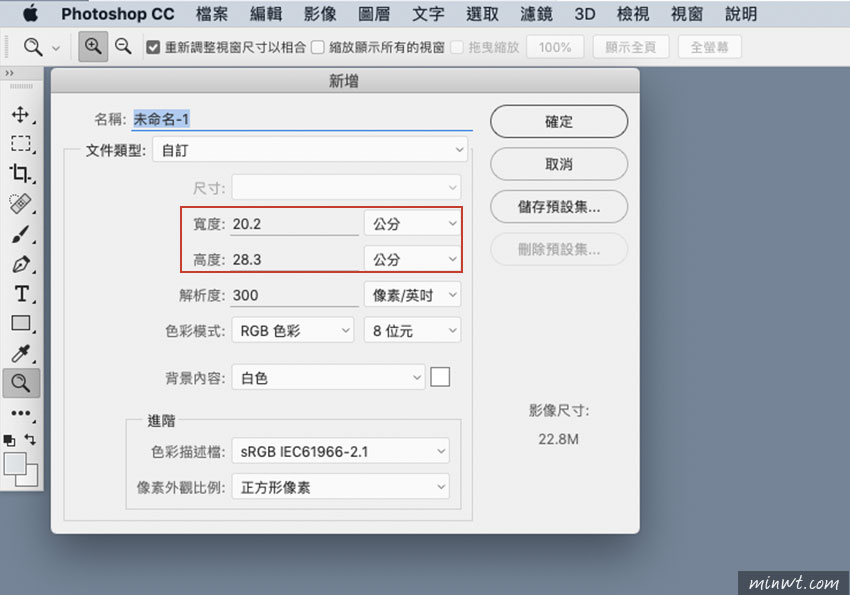The image size is (850, 595).
Task: Open the 高度 unit dropdown
Action: (413, 259)
